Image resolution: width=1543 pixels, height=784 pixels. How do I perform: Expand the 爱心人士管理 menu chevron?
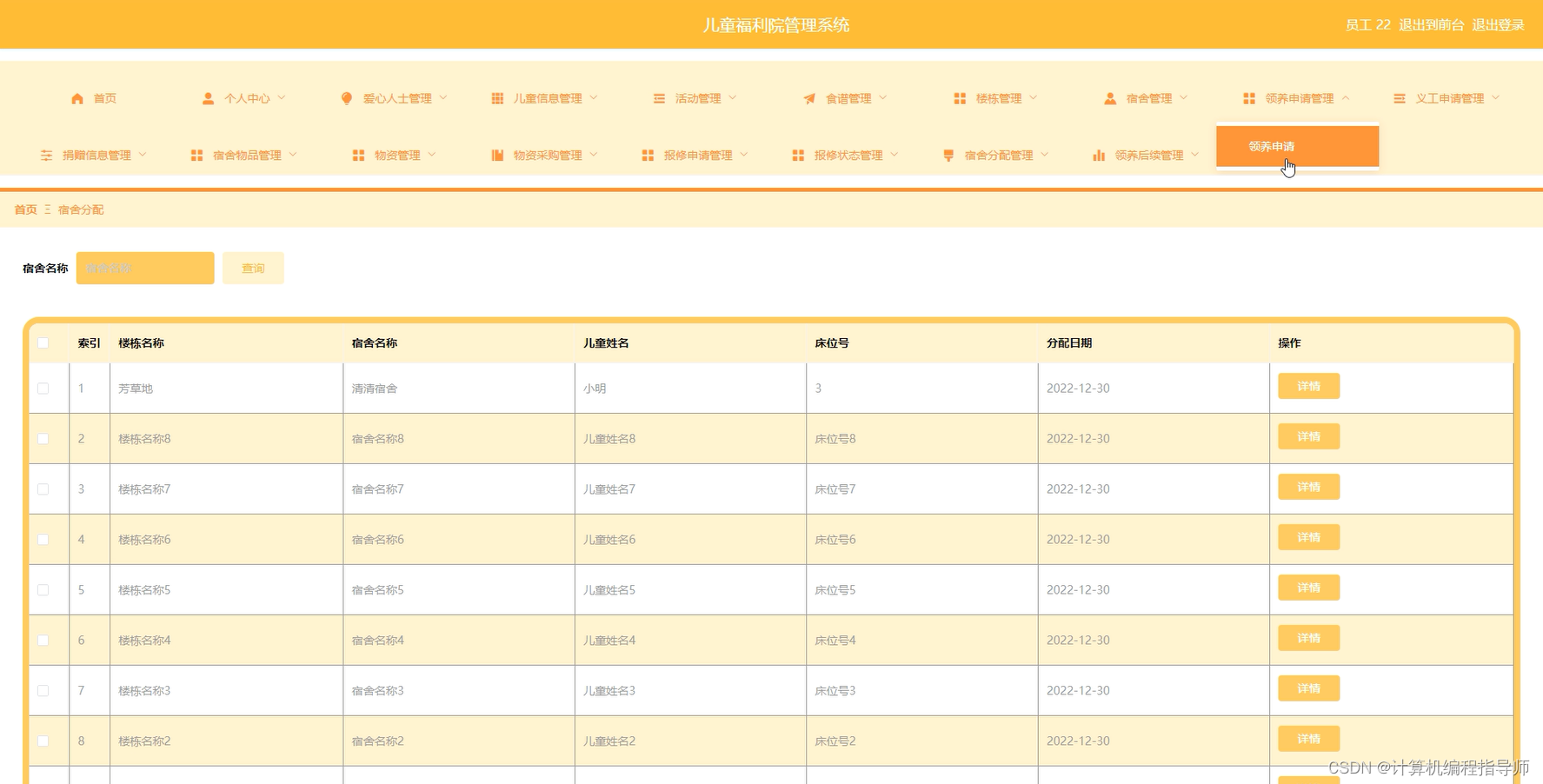[x=443, y=97]
